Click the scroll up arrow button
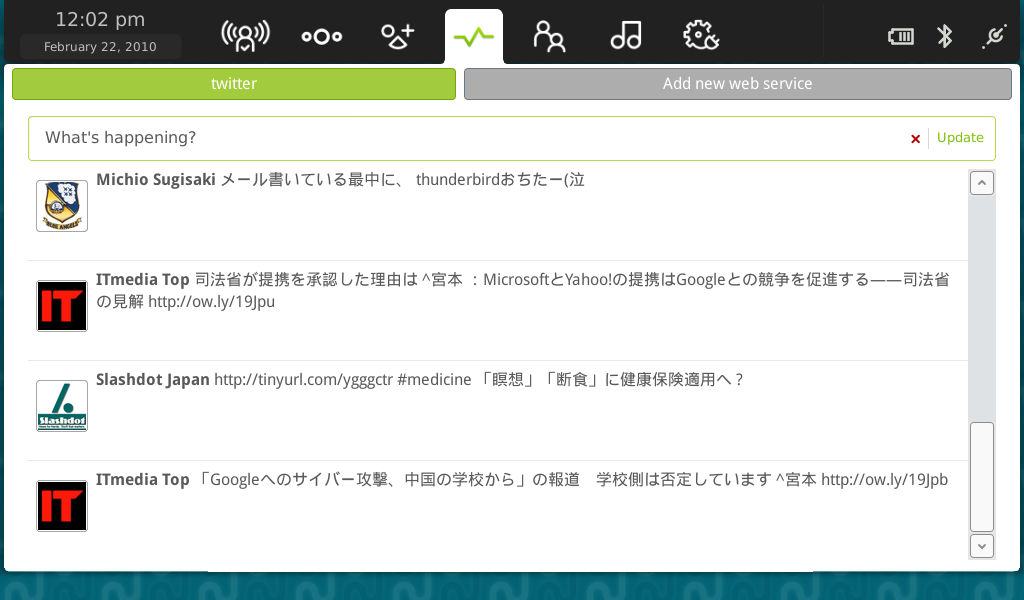Screen dimensions: 1024x600 982,183
